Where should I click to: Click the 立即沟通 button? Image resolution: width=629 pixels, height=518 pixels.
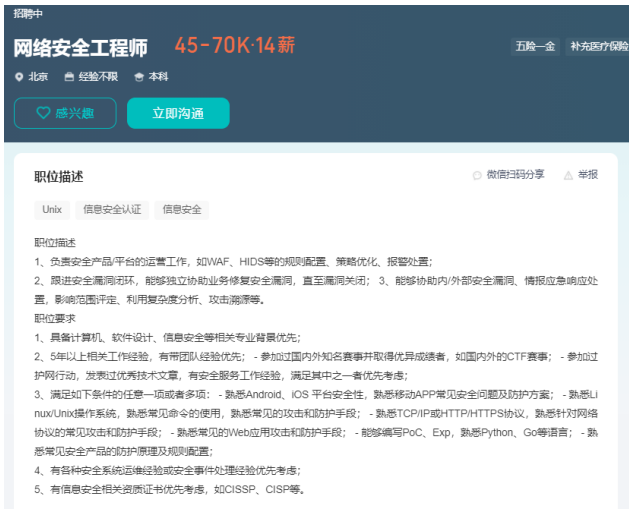178,113
